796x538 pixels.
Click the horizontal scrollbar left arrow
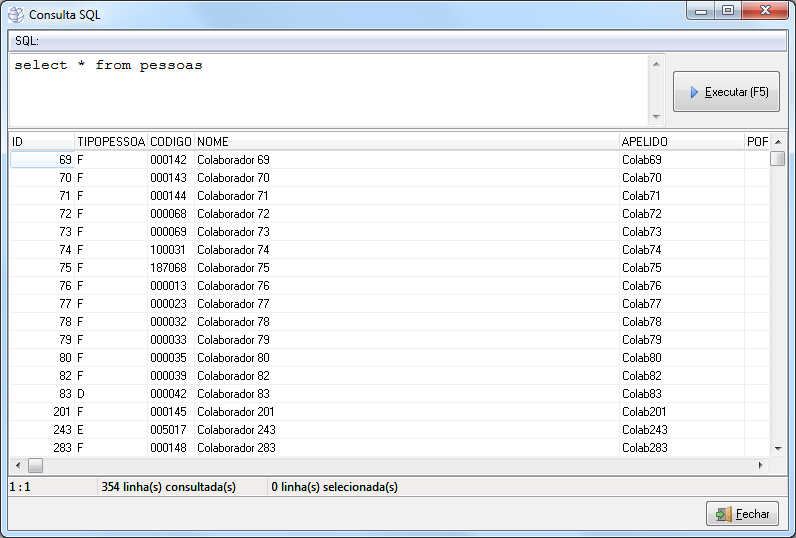(17, 466)
